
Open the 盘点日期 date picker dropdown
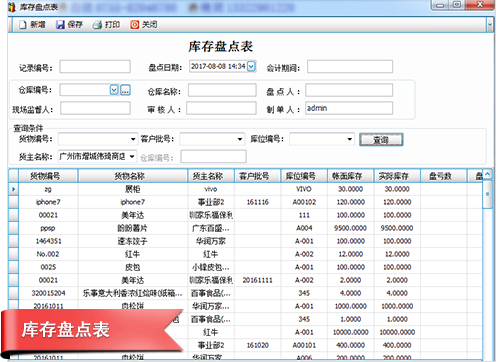pos(251,66)
